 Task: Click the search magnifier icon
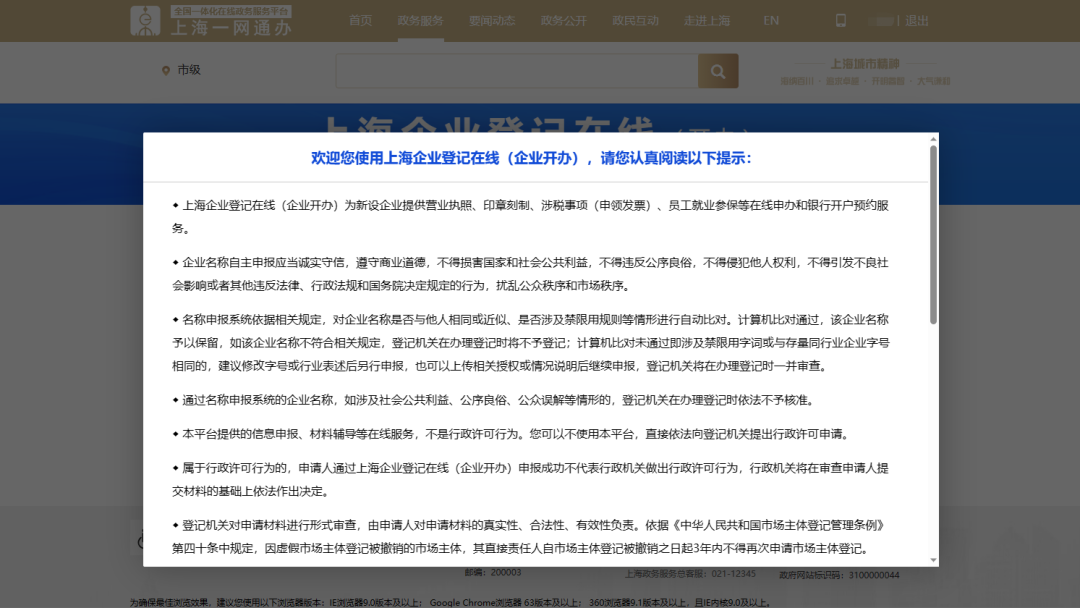point(718,71)
